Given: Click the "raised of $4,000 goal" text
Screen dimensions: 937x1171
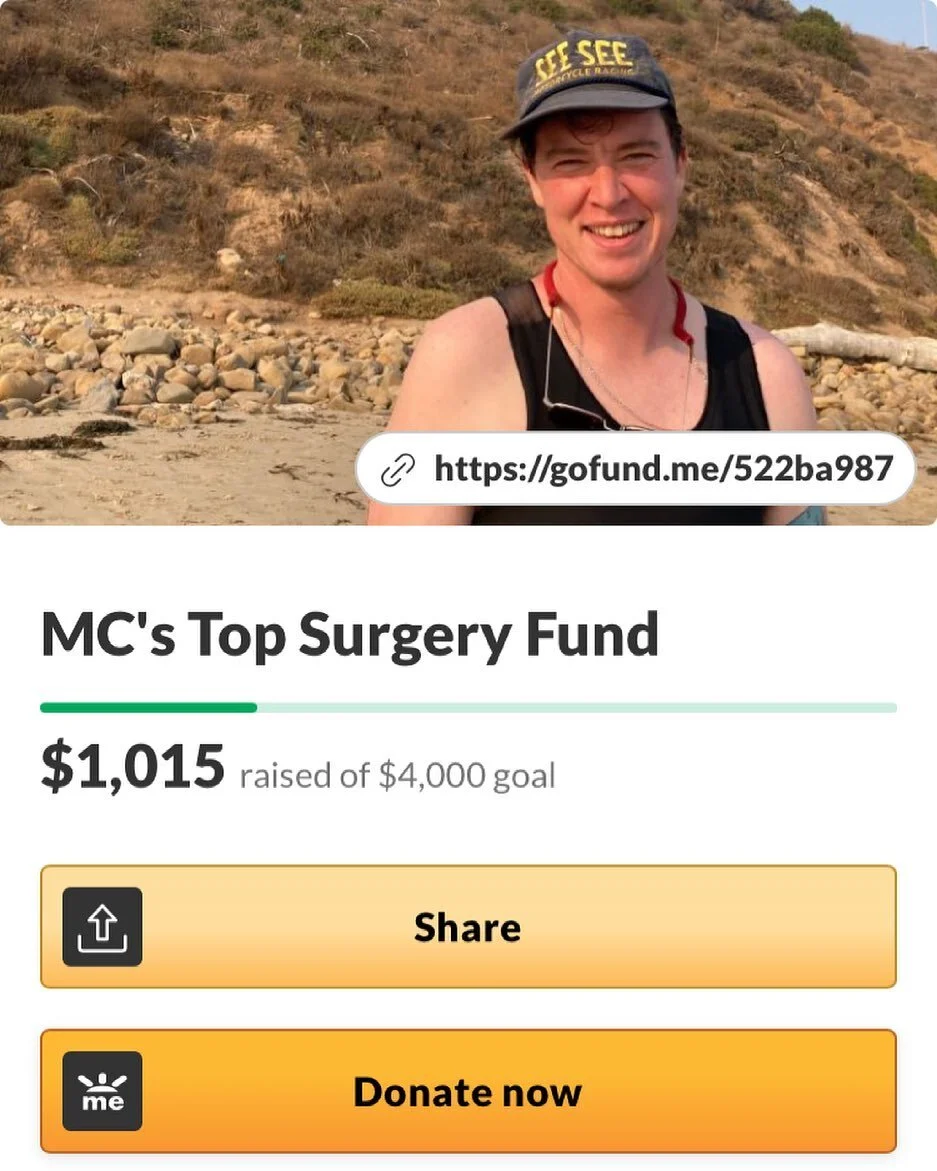Looking at the screenshot, I should tap(397, 775).
